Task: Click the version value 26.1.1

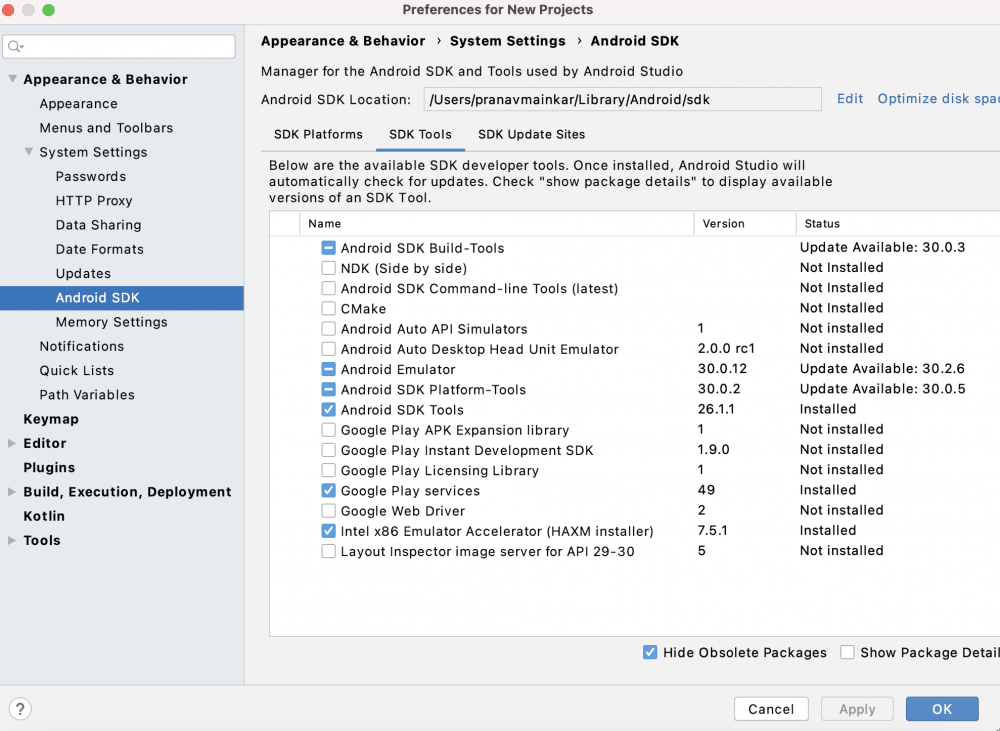Action: (x=716, y=409)
